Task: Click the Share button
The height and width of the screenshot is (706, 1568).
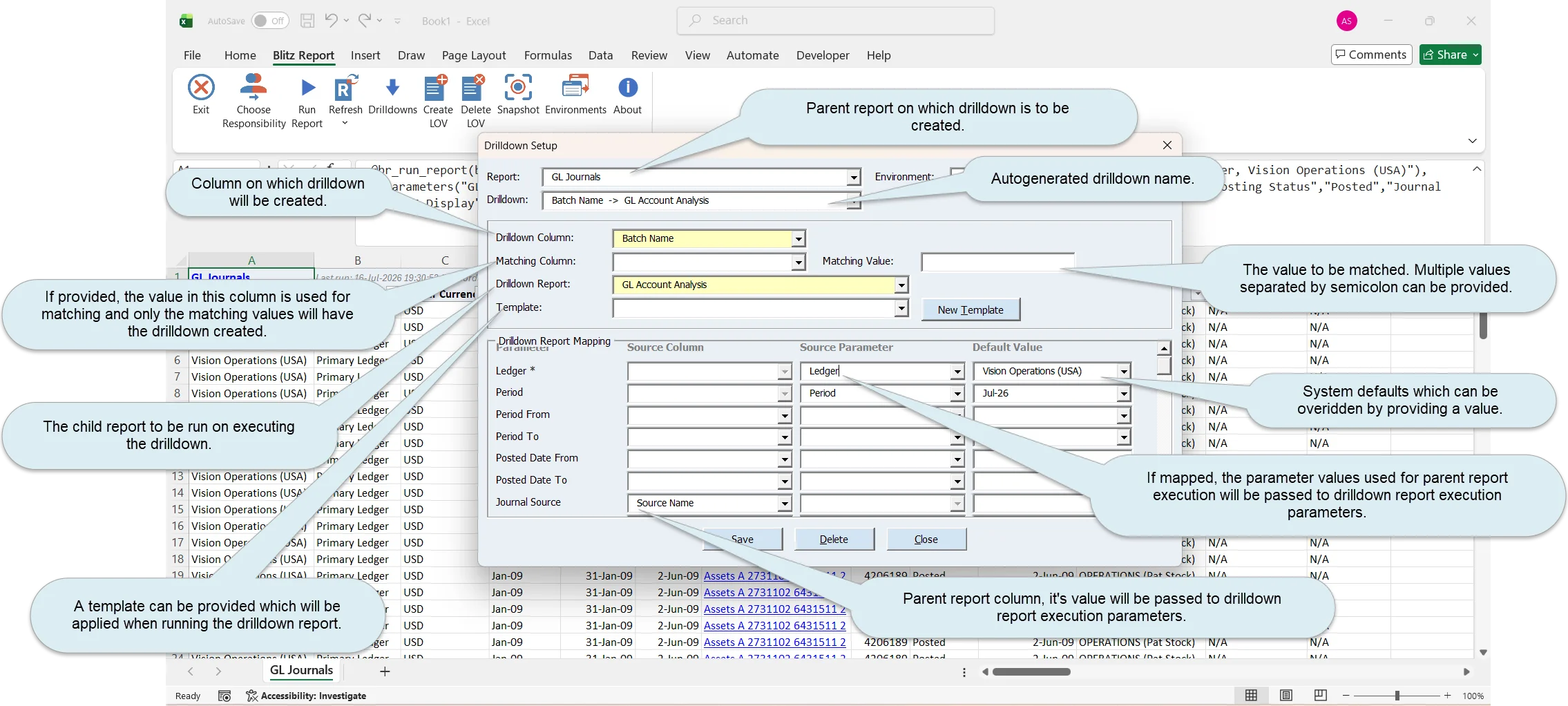Action: pos(1450,55)
